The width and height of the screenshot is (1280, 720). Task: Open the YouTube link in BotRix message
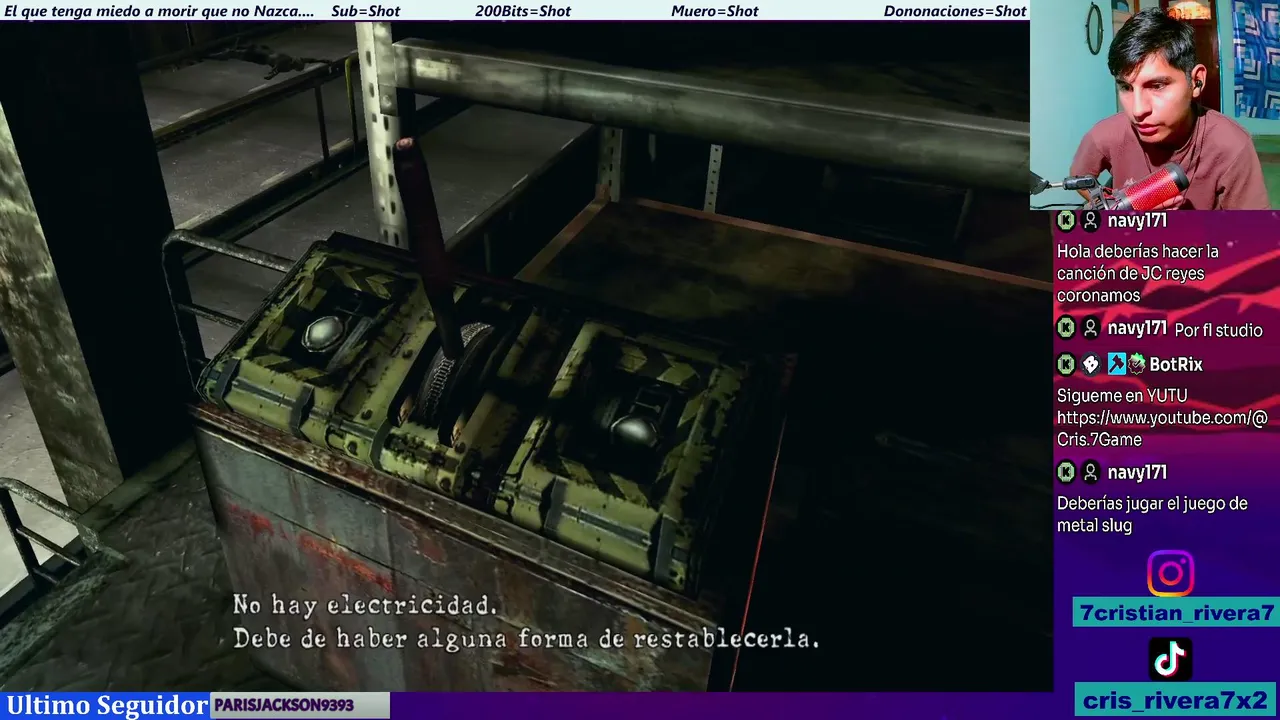1162,428
